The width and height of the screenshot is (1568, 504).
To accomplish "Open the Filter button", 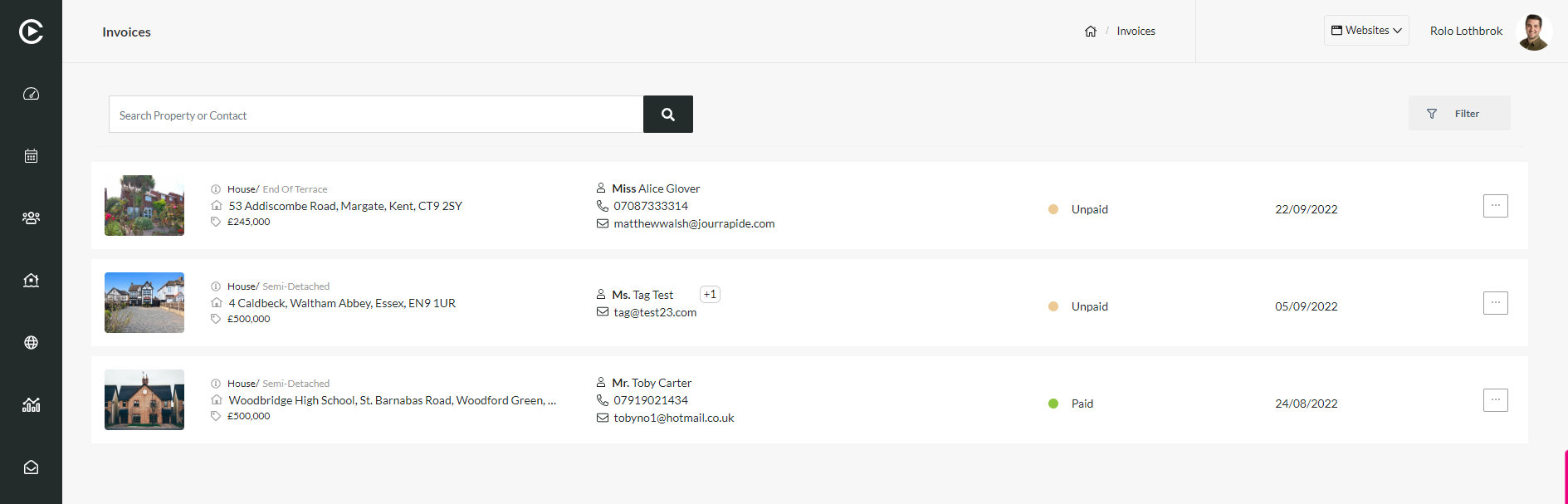I will (x=1459, y=114).
